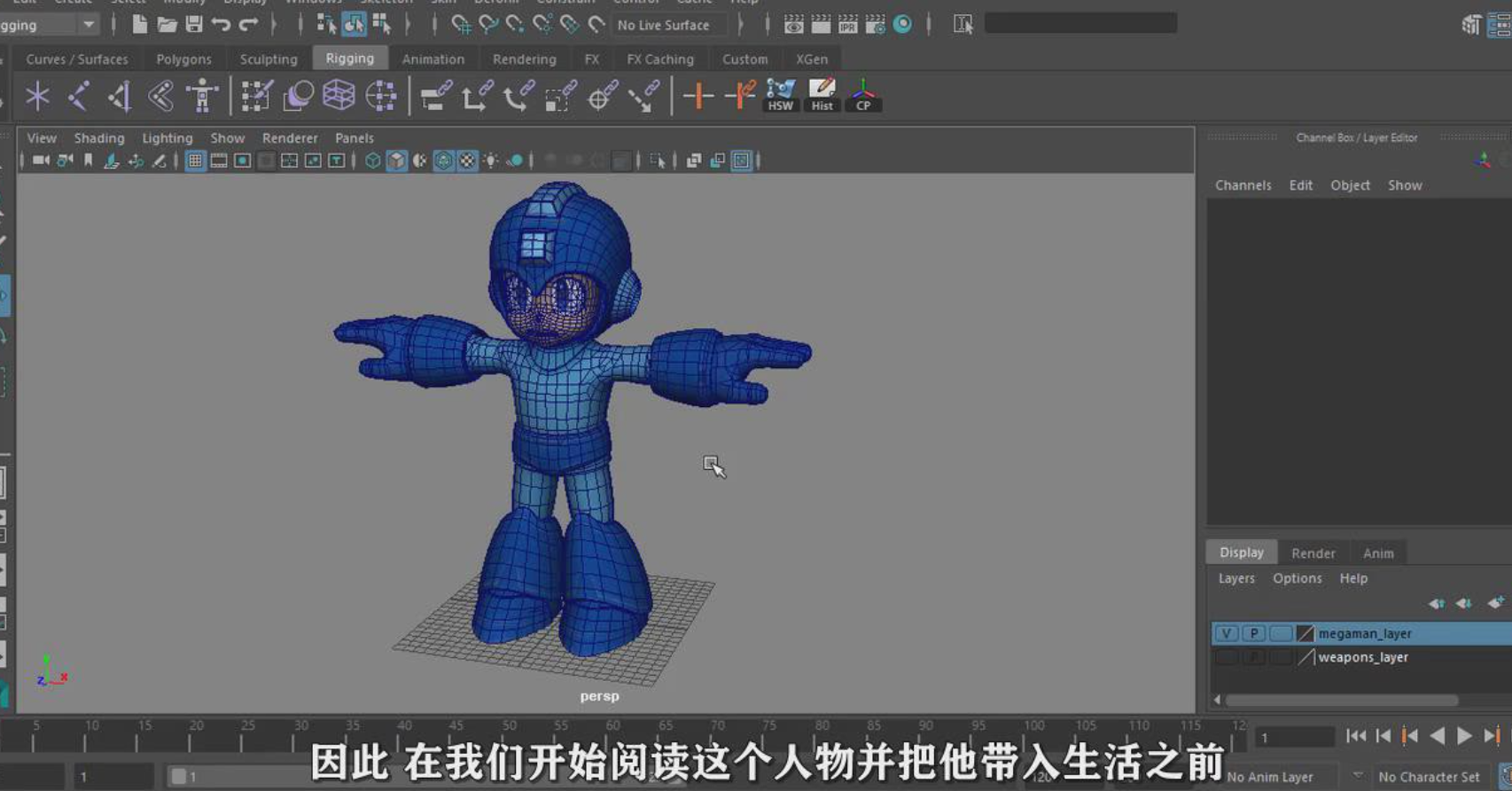1512x791 pixels.
Task: Open Render Settings icon
Action: (x=876, y=25)
